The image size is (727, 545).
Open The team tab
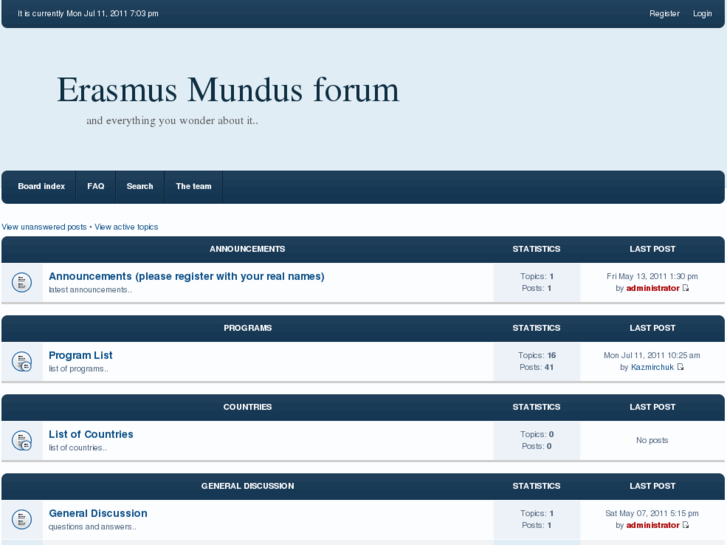click(x=193, y=186)
